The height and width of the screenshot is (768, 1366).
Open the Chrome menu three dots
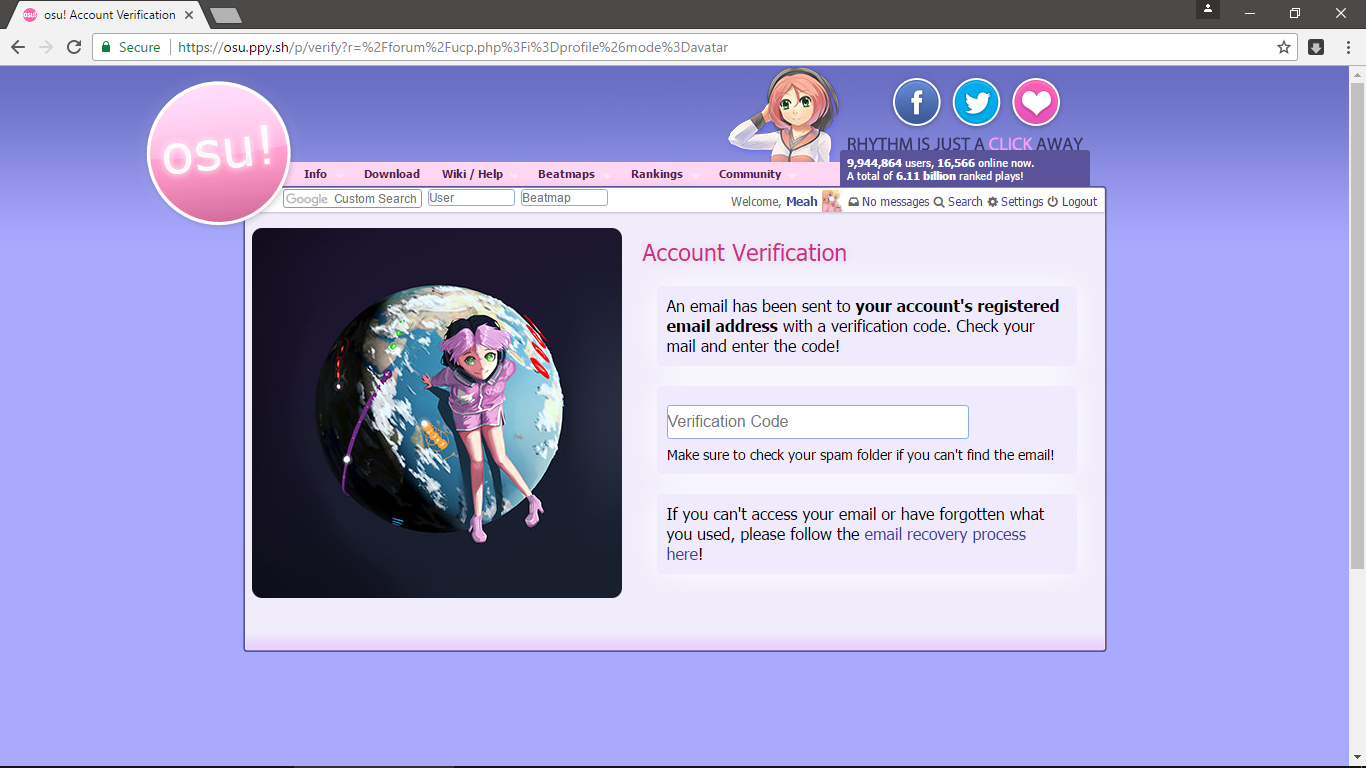[1347, 47]
